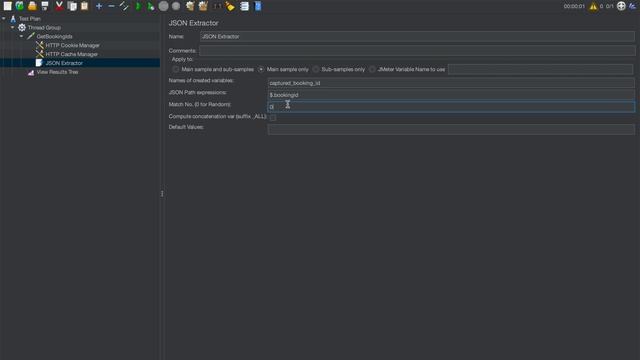Open the Function Helper dialog icon
Image resolution: width=640 pixels, height=360 pixels.
click(x=244, y=6)
